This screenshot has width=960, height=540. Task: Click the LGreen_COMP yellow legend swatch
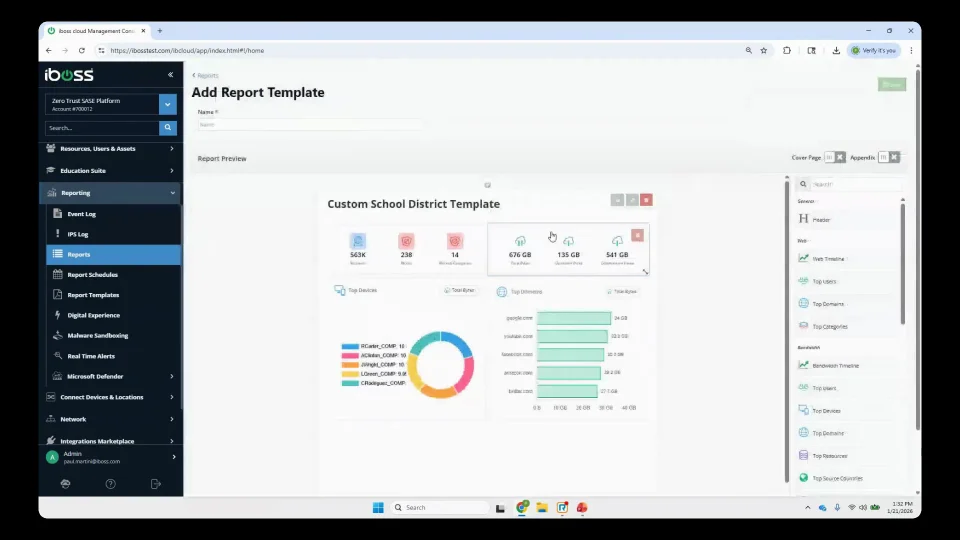tap(350, 374)
